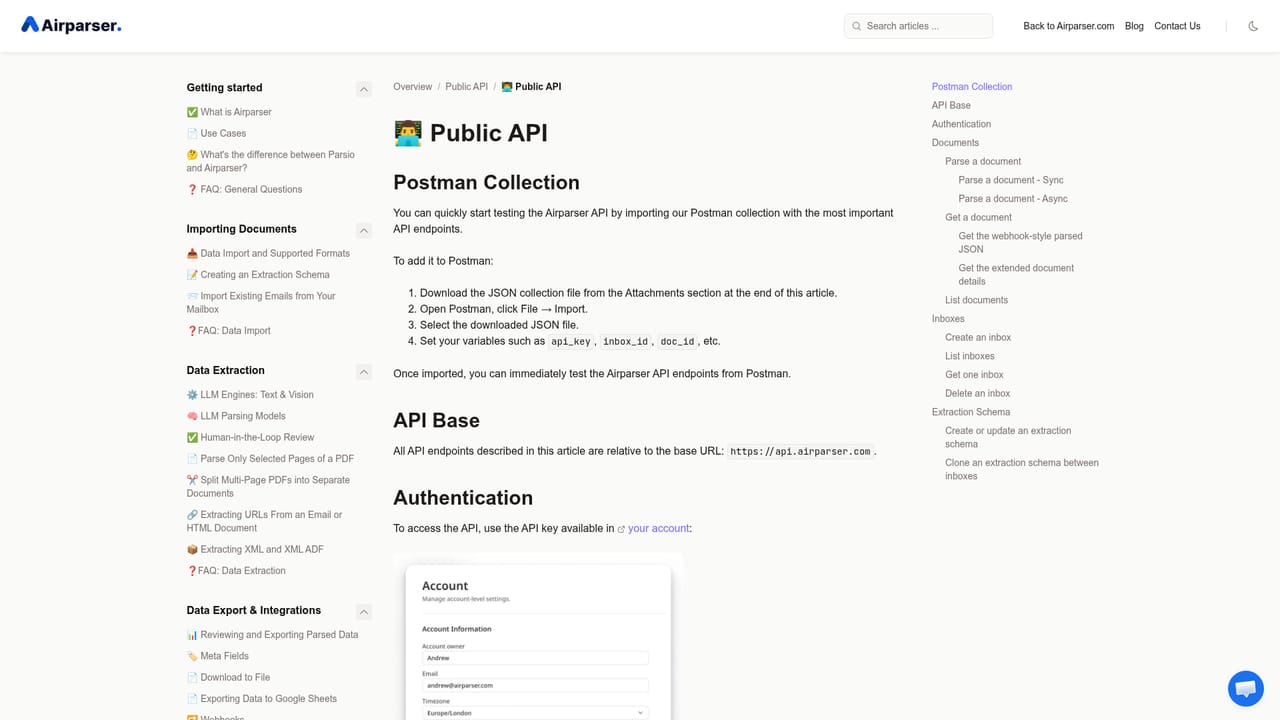Viewport: 1280px width, 720px height.
Task: Open What is Airparser article
Action: point(229,112)
